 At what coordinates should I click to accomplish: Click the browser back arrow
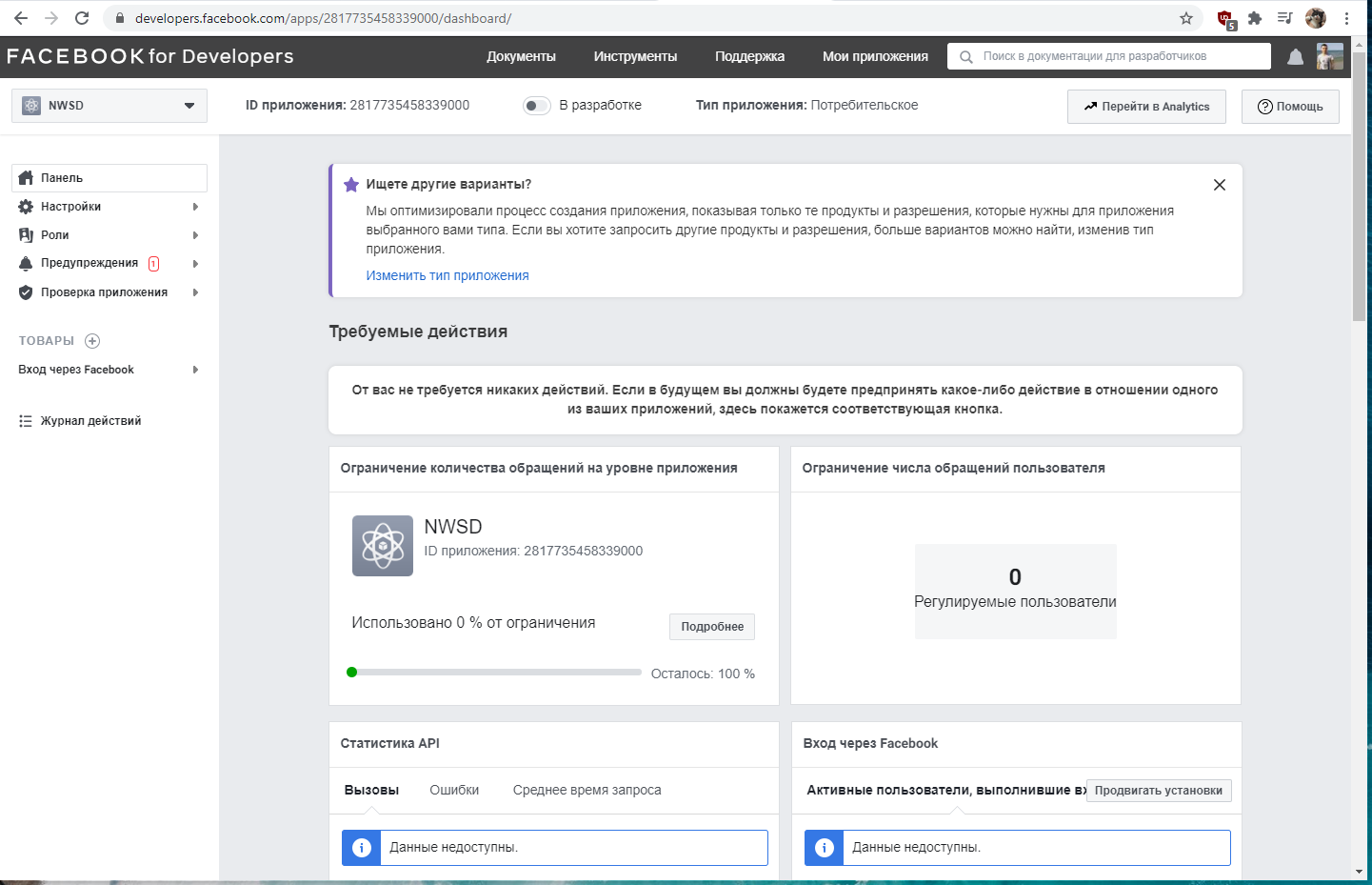pos(21,18)
